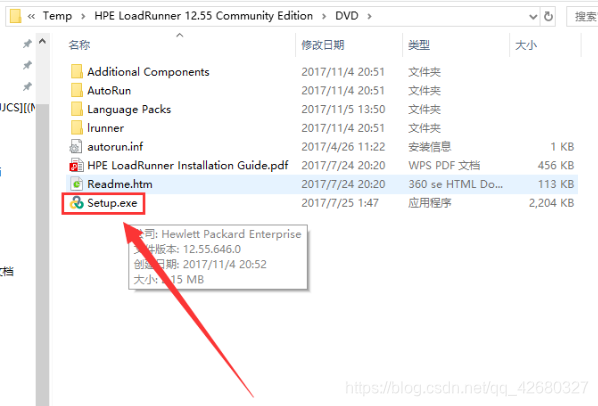598x406 pixels.
Task: Sort files by the 修改日期 column header
Action: coord(323,45)
